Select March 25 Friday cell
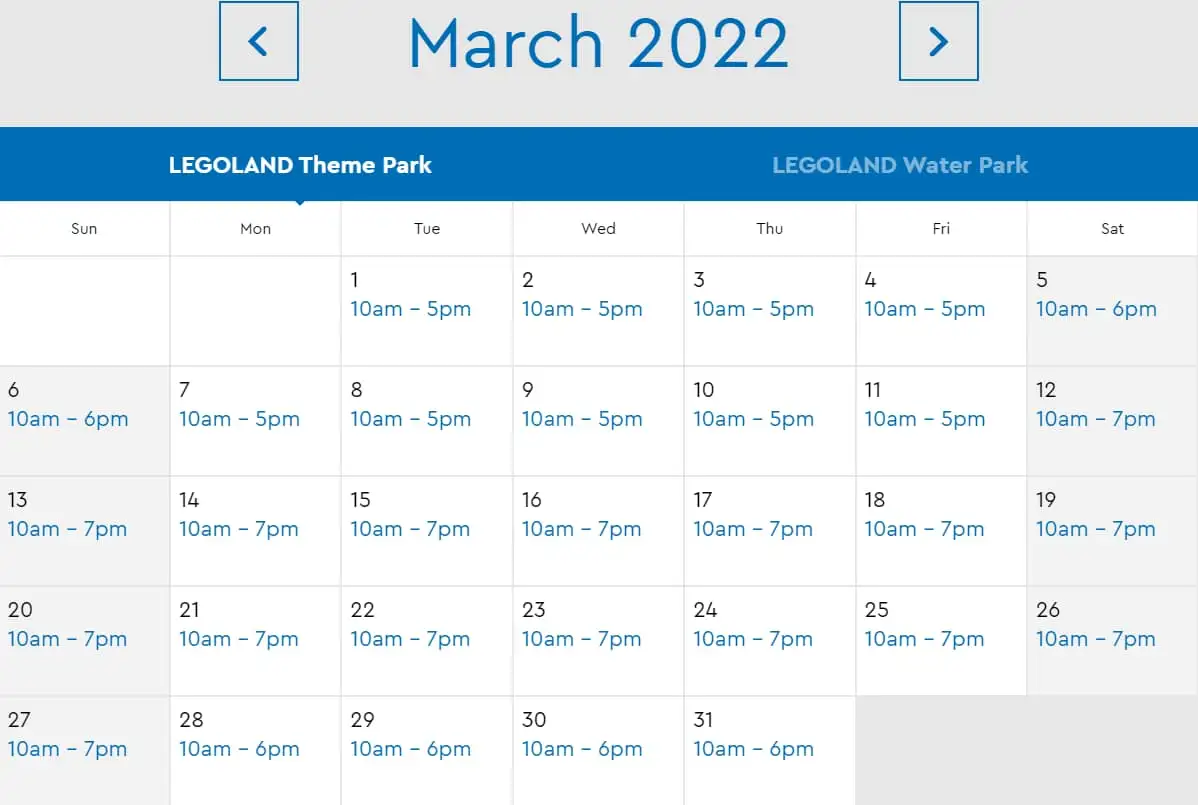This screenshot has width=1198, height=805. (x=941, y=640)
